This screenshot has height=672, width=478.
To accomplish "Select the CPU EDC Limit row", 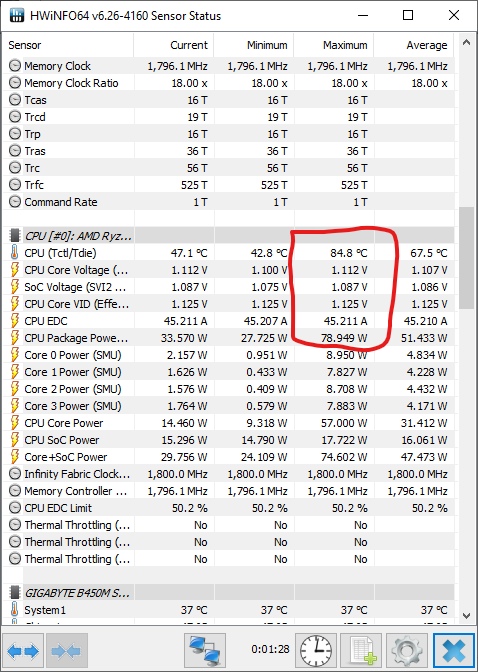I will tap(228, 508).
